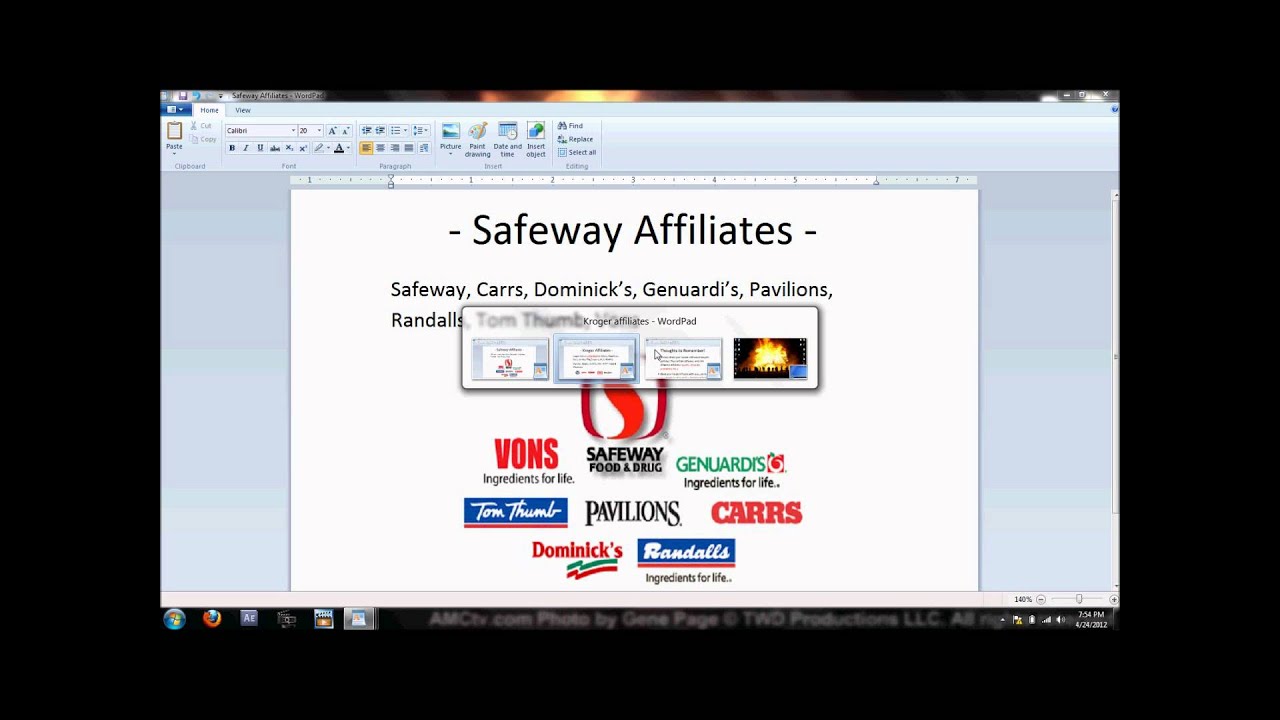Screen dimensions: 1280x720
Task: Paste clipboard contents using Paste button
Action: pyautogui.click(x=174, y=136)
